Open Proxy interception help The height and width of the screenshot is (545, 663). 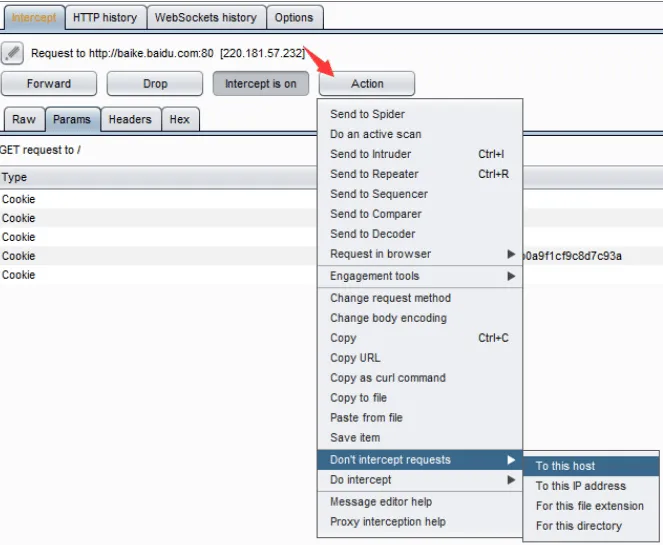(x=420, y=522)
